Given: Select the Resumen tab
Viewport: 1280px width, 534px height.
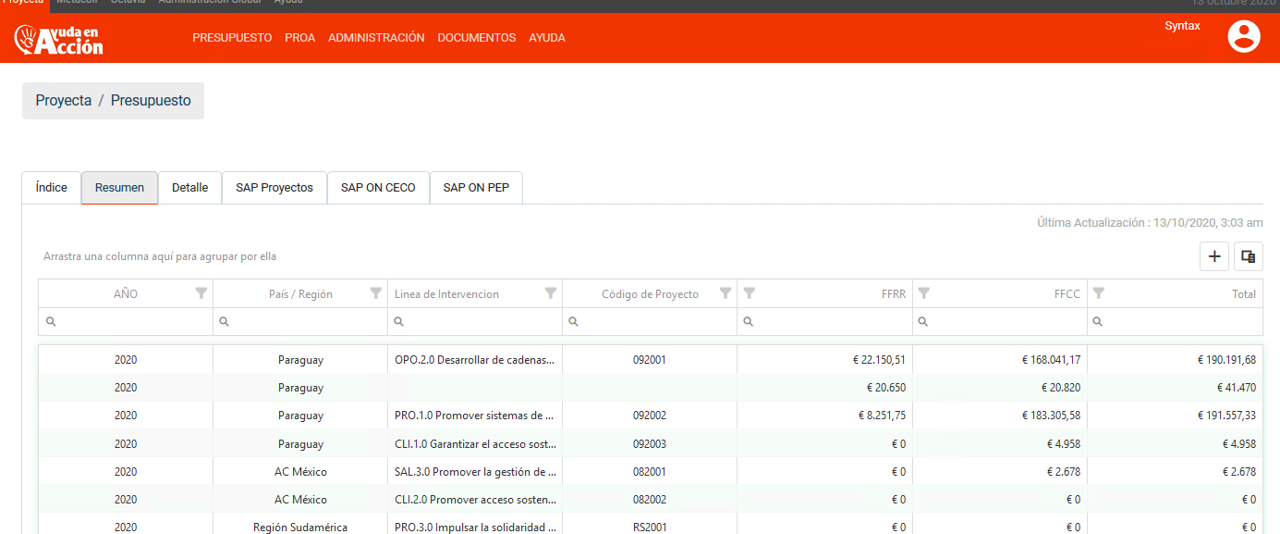Looking at the screenshot, I should (119, 187).
